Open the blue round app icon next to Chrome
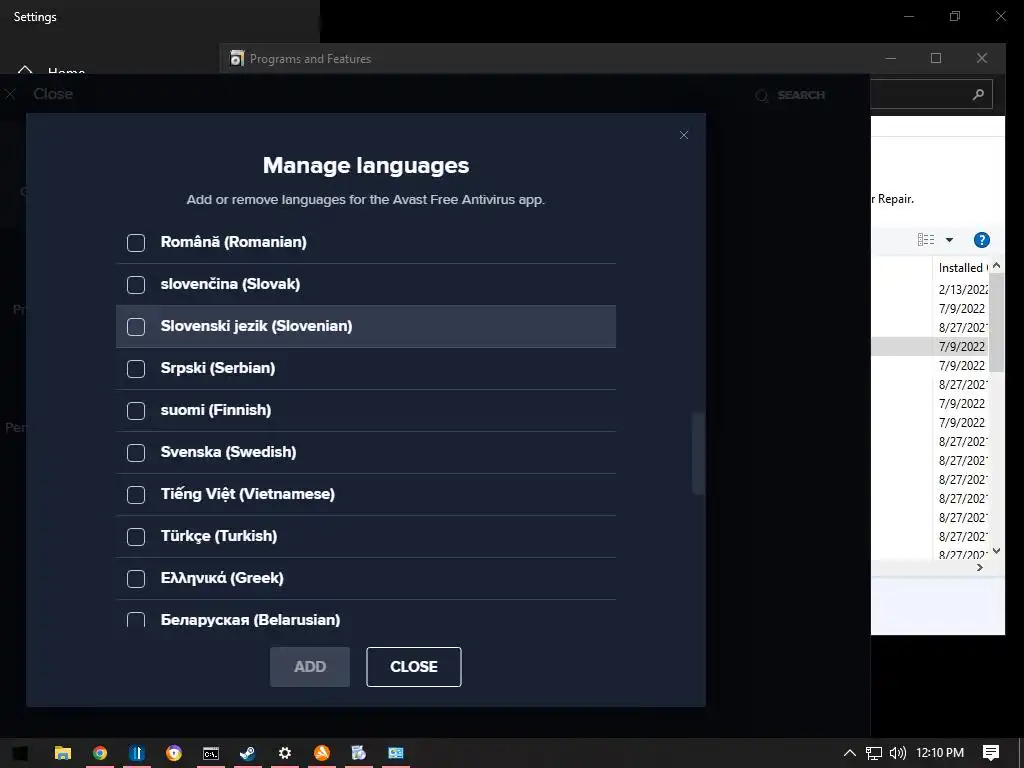The width and height of the screenshot is (1024, 768). click(136, 753)
